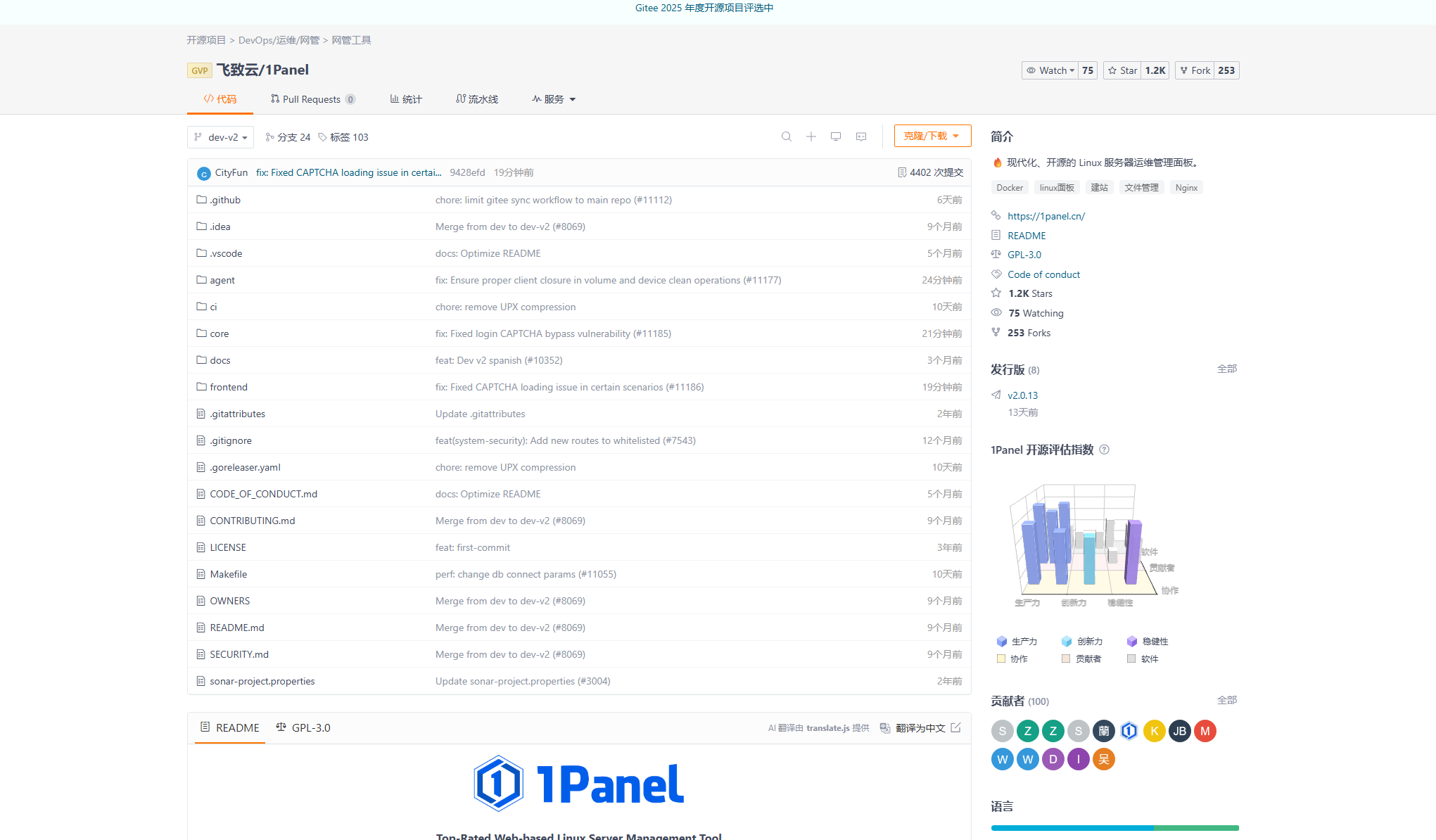This screenshot has height=840, width=1436.
Task: Open the dev-v2 branch dropdown
Action: (x=221, y=137)
